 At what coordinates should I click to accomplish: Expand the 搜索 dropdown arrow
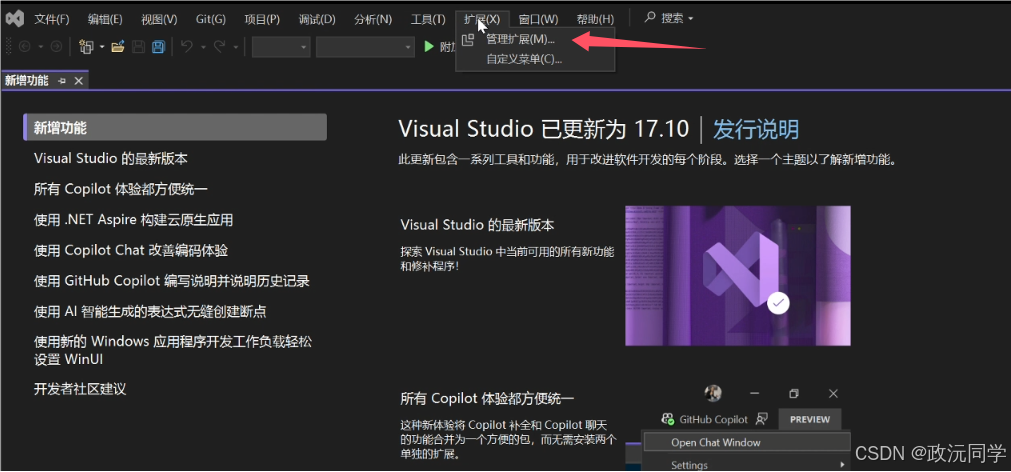(691, 19)
